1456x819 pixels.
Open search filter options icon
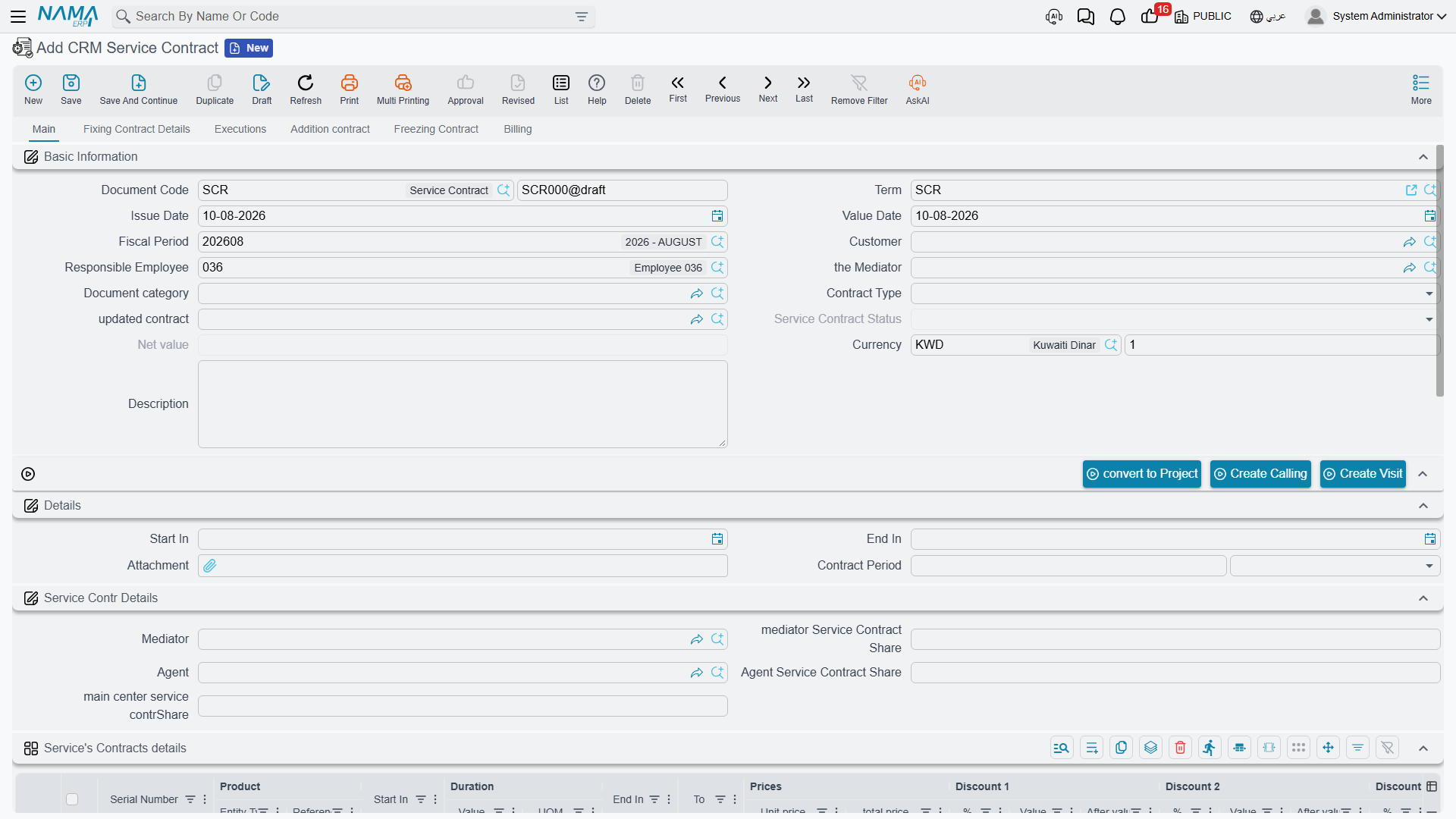pos(582,16)
